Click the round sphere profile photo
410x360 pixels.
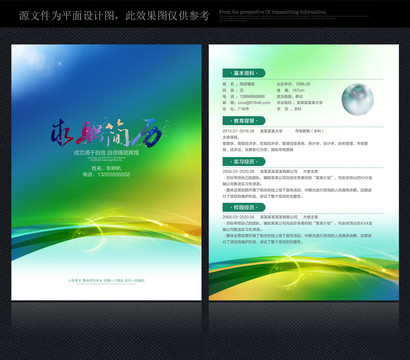[x=358, y=99]
